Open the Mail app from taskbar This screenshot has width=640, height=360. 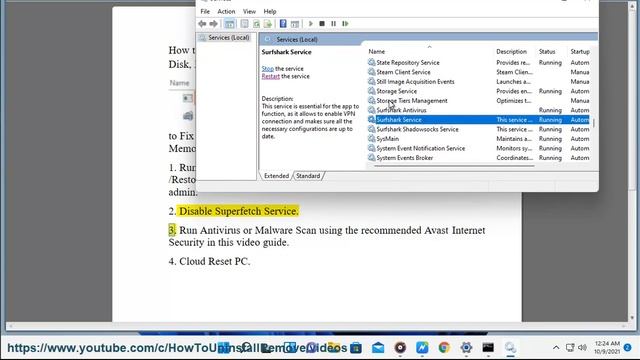[378, 348]
